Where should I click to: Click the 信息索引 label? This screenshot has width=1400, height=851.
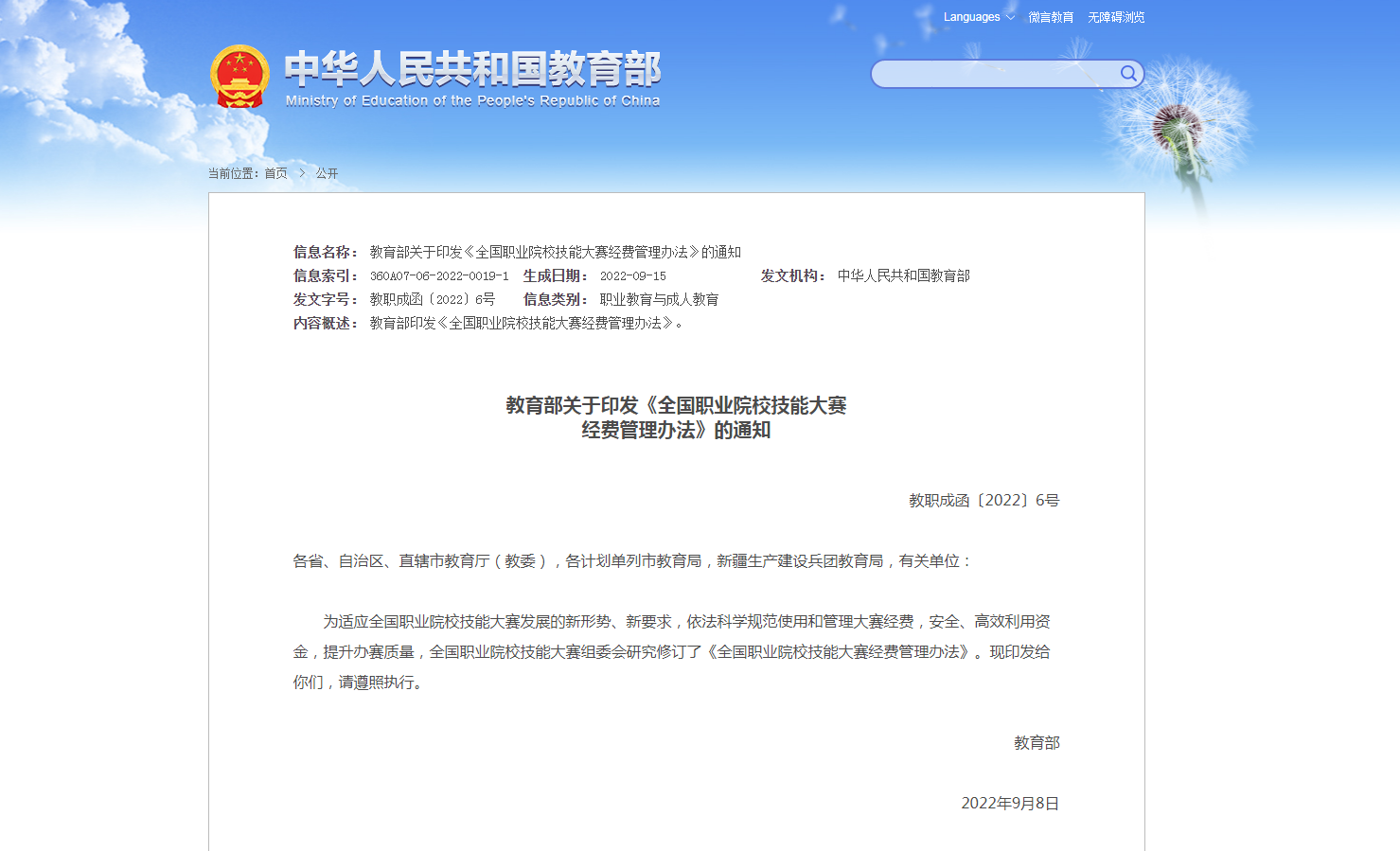325,275
